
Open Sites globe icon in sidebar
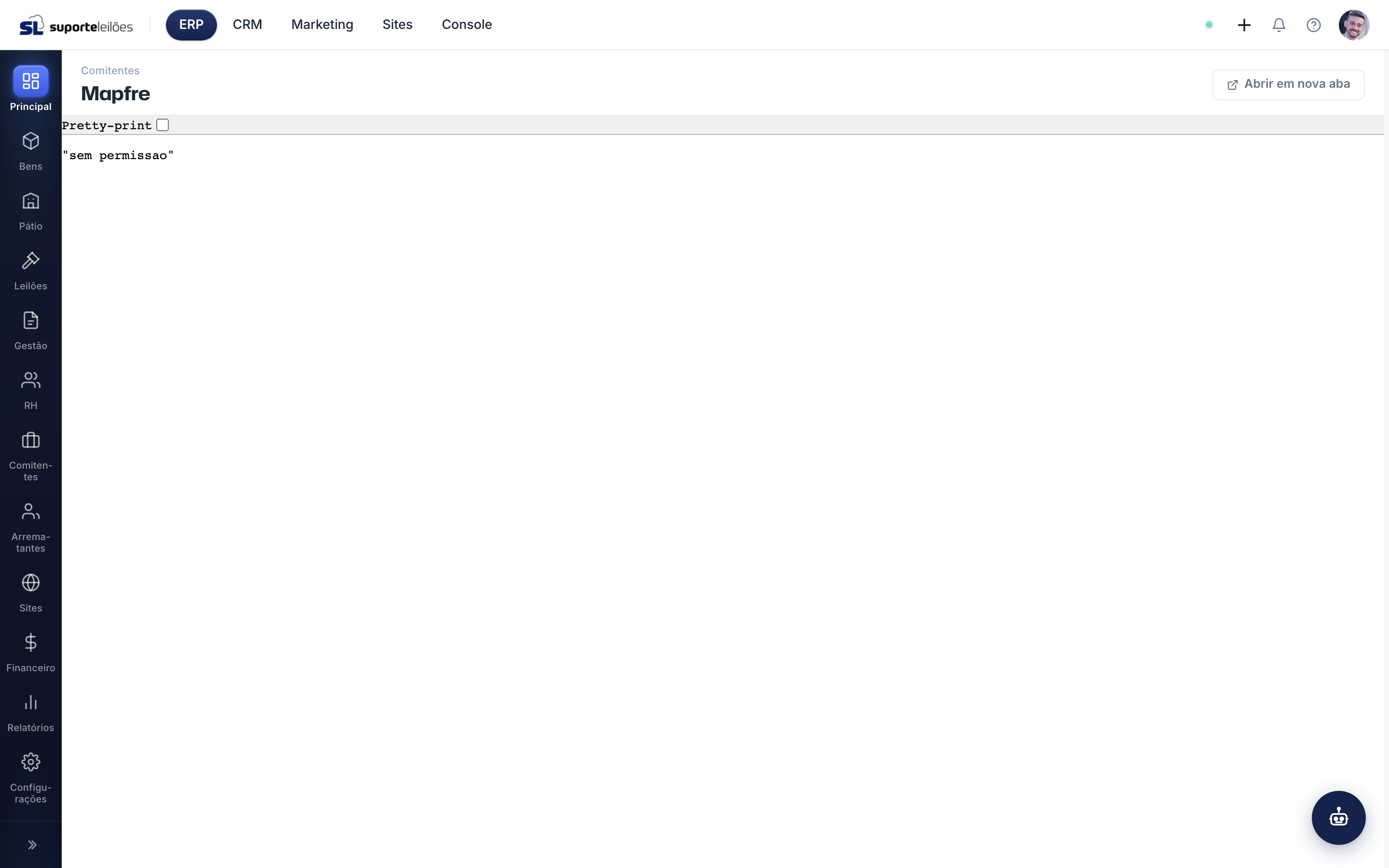(30, 583)
